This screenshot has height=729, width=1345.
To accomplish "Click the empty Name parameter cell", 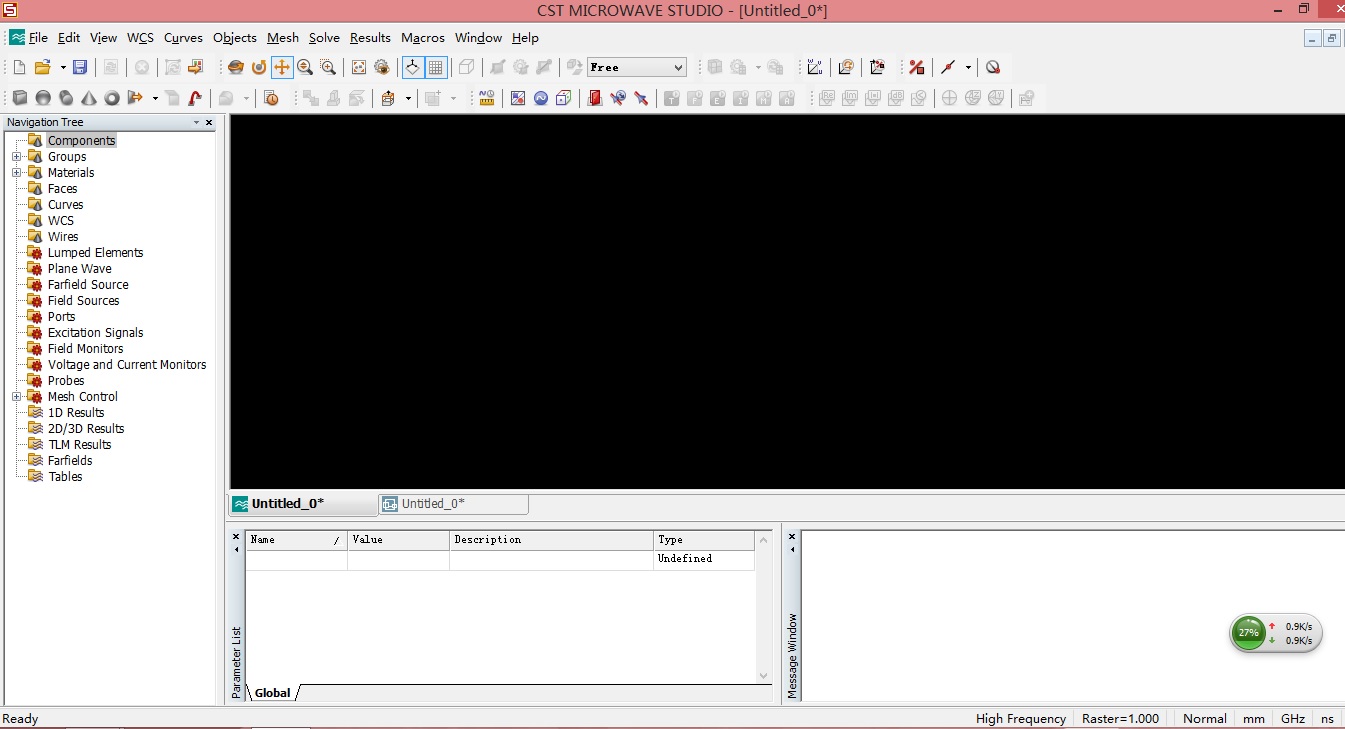I will (297, 560).
